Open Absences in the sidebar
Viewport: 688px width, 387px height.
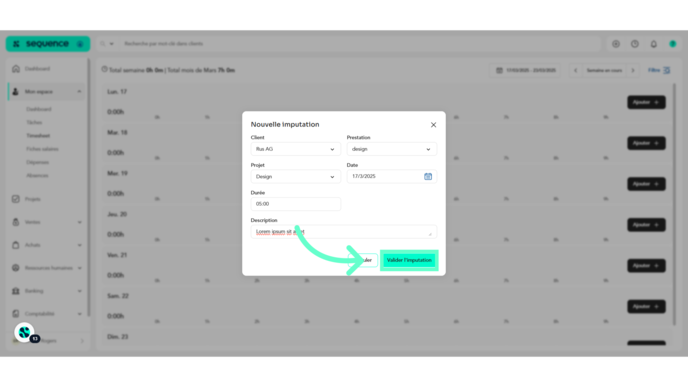[37, 176]
